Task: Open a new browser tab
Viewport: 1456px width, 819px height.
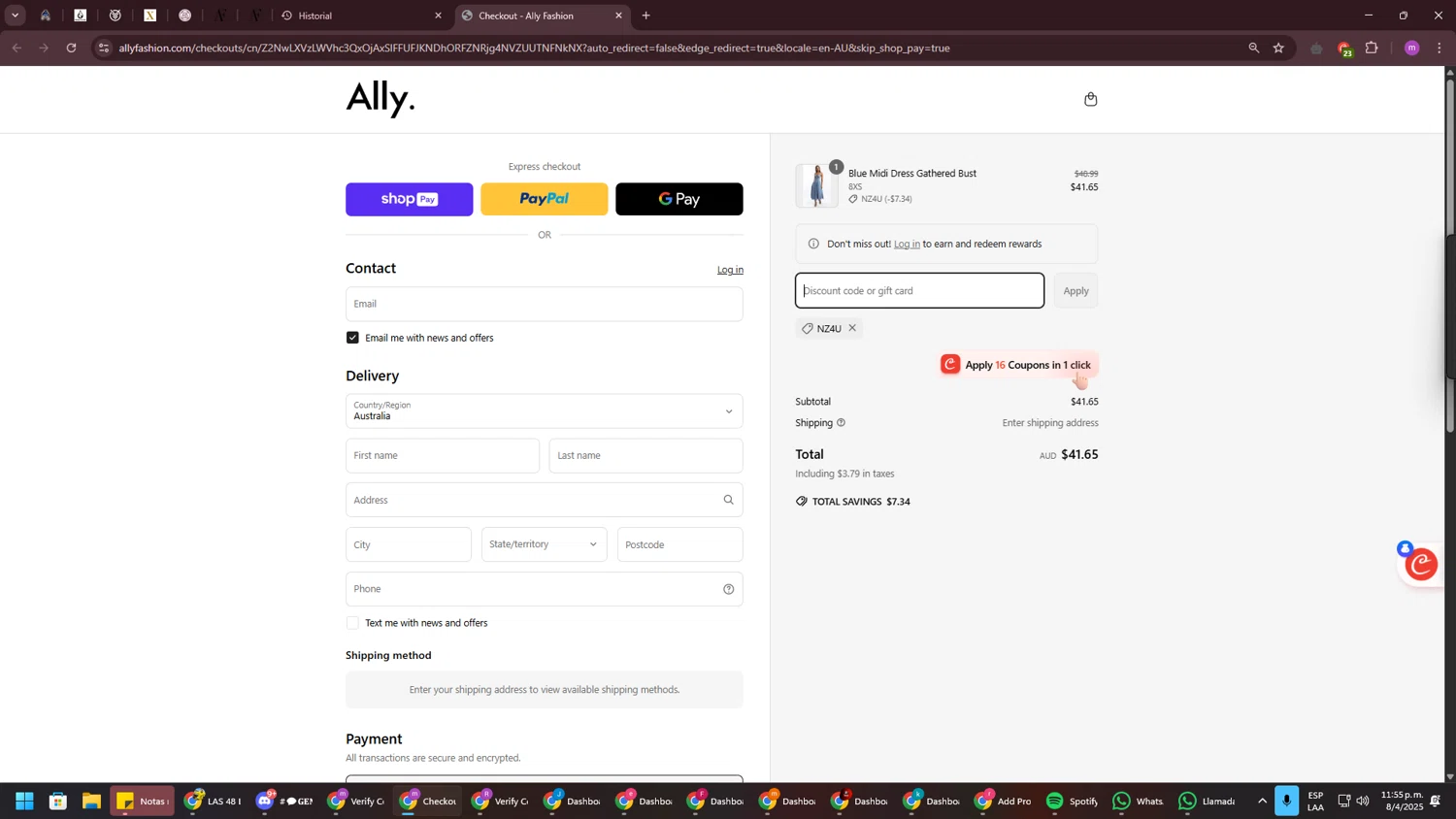Action: click(646, 16)
